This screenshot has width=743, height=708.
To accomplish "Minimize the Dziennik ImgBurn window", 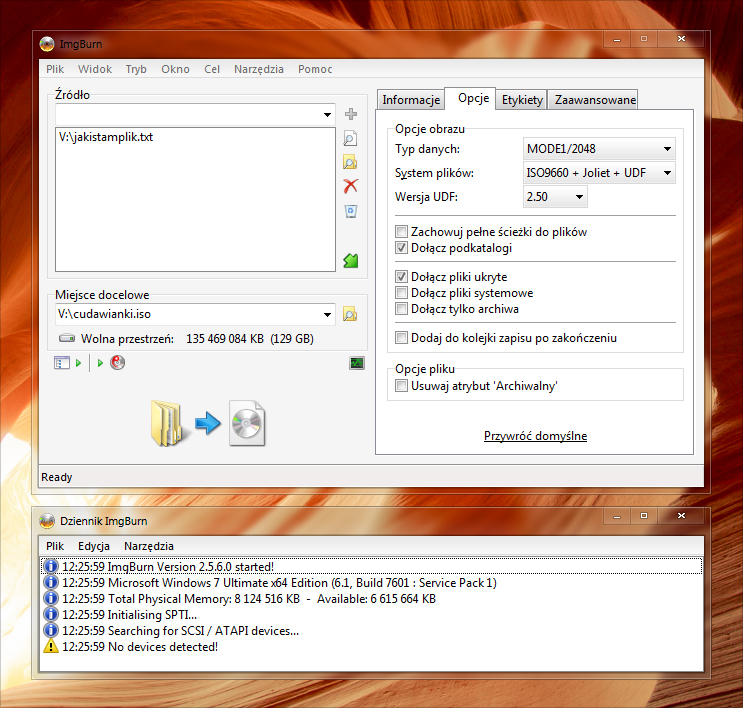I will [x=617, y=516].
